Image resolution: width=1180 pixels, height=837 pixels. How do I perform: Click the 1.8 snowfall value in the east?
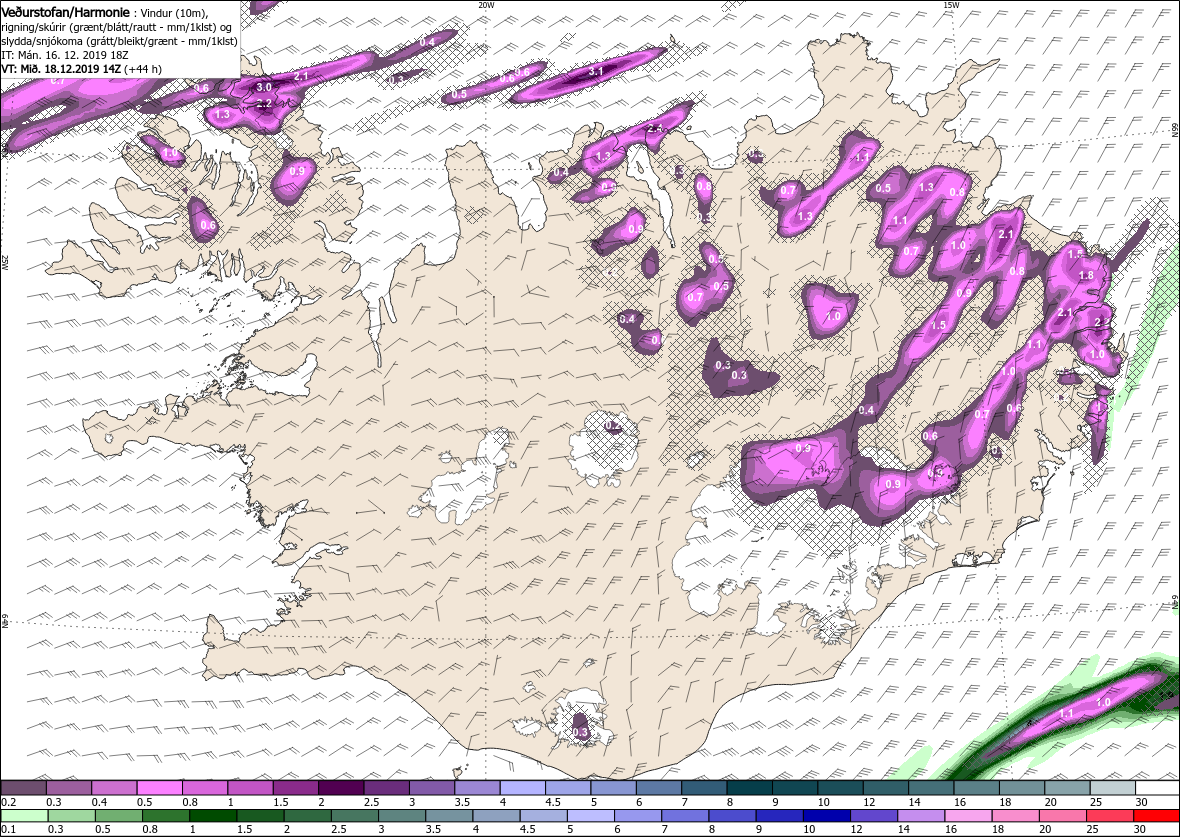pyautogui.click(x=1086, y=275)
